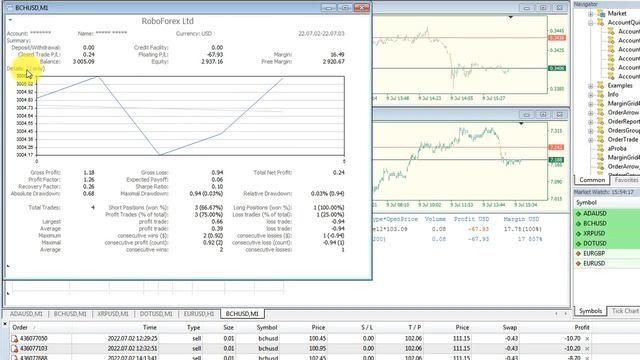
Task: Minimize the lower background chart window
Action: 527,115
